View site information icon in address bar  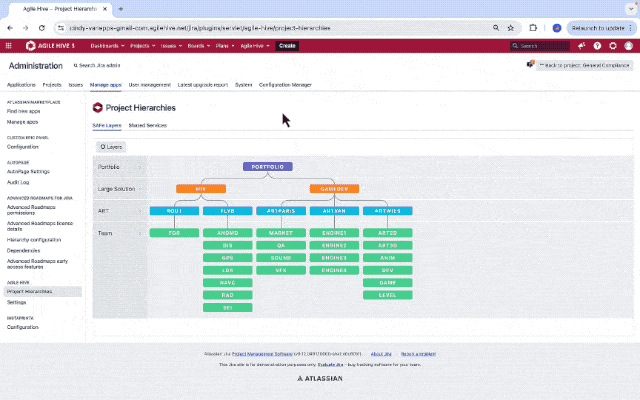click(61, 28)
